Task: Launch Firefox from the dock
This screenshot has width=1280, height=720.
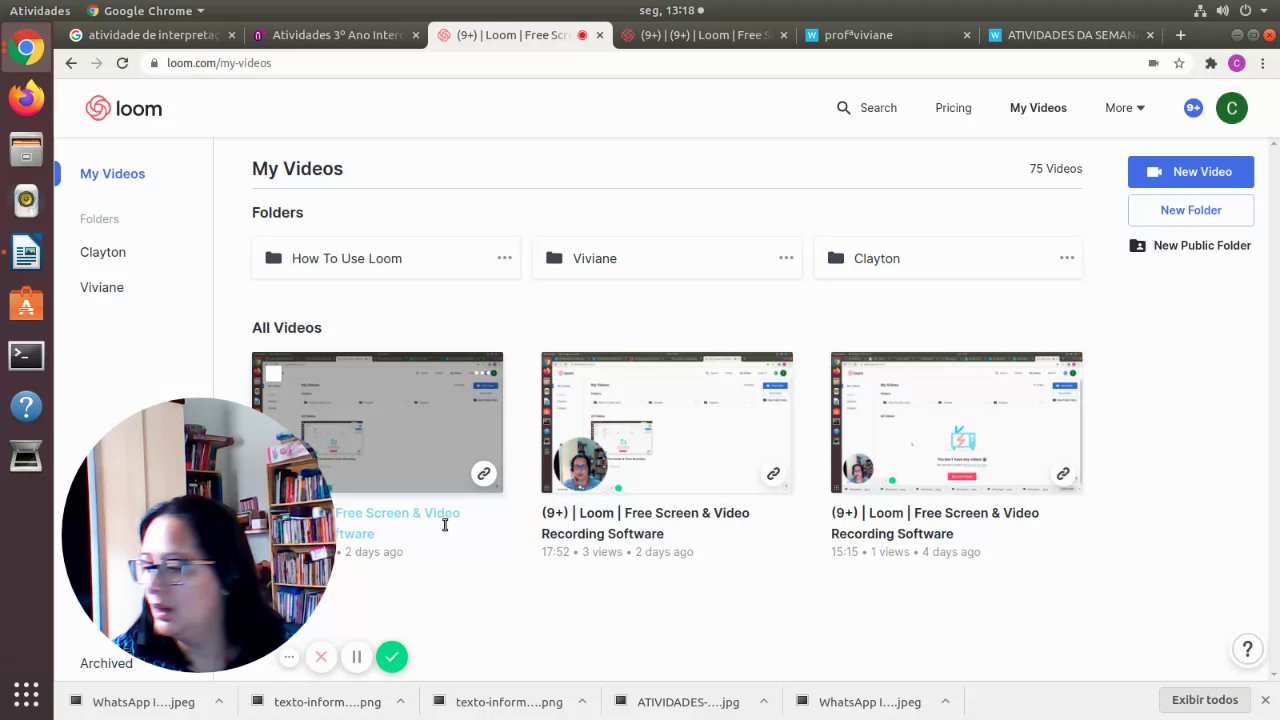Action: pyautogui.click(x=26, y=98)
